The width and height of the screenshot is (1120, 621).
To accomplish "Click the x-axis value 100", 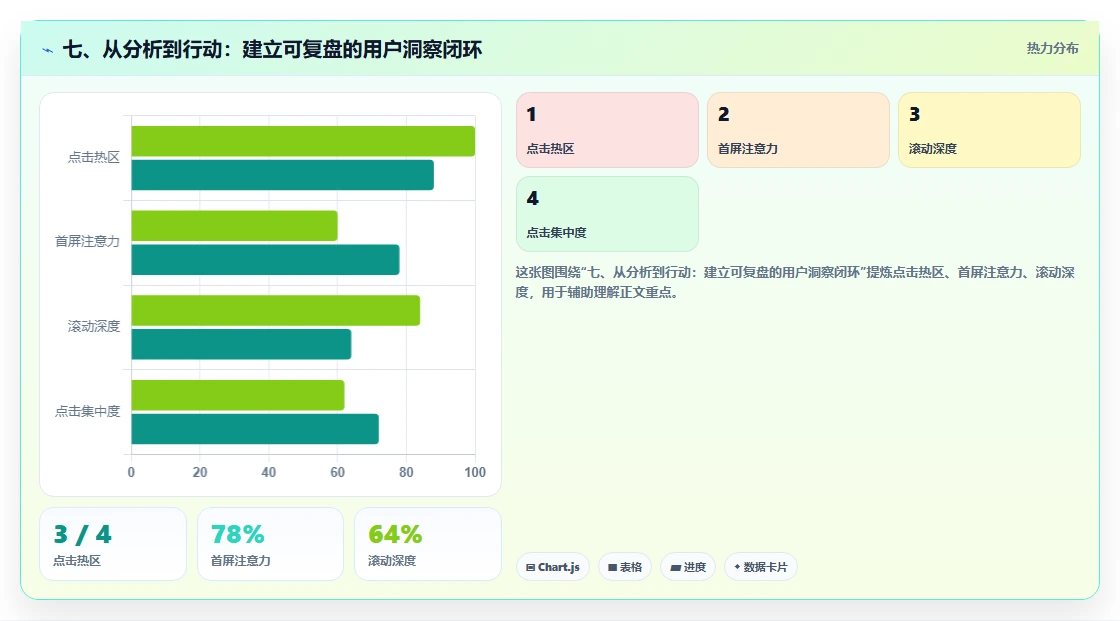I will (x=475, y=472).
